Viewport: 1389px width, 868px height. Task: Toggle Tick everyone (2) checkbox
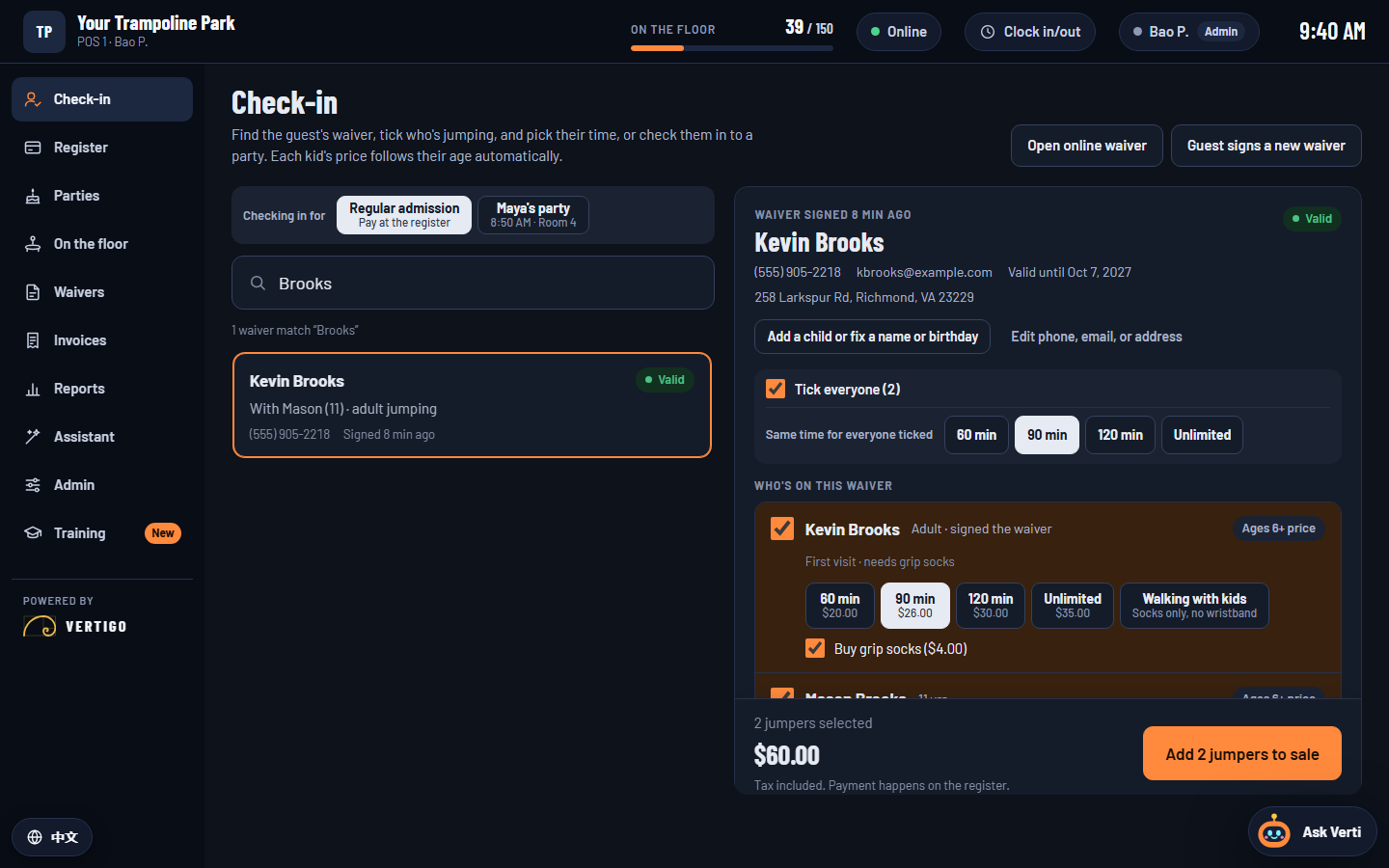click(x=776, y=389)
